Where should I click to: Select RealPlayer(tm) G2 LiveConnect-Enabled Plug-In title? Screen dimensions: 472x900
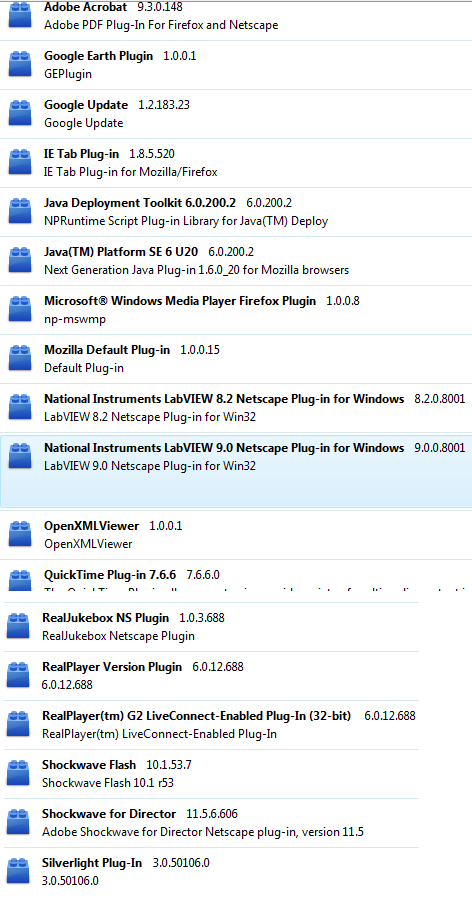coord(196,716)
